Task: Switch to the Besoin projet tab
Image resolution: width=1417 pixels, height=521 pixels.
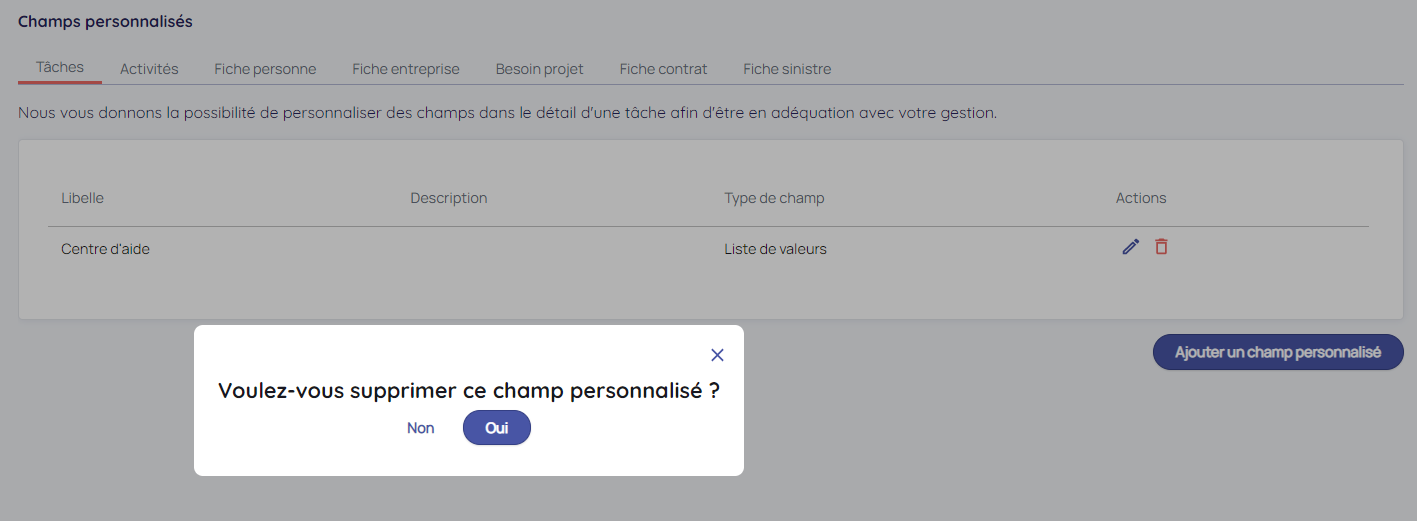Action: pos(539,69)
